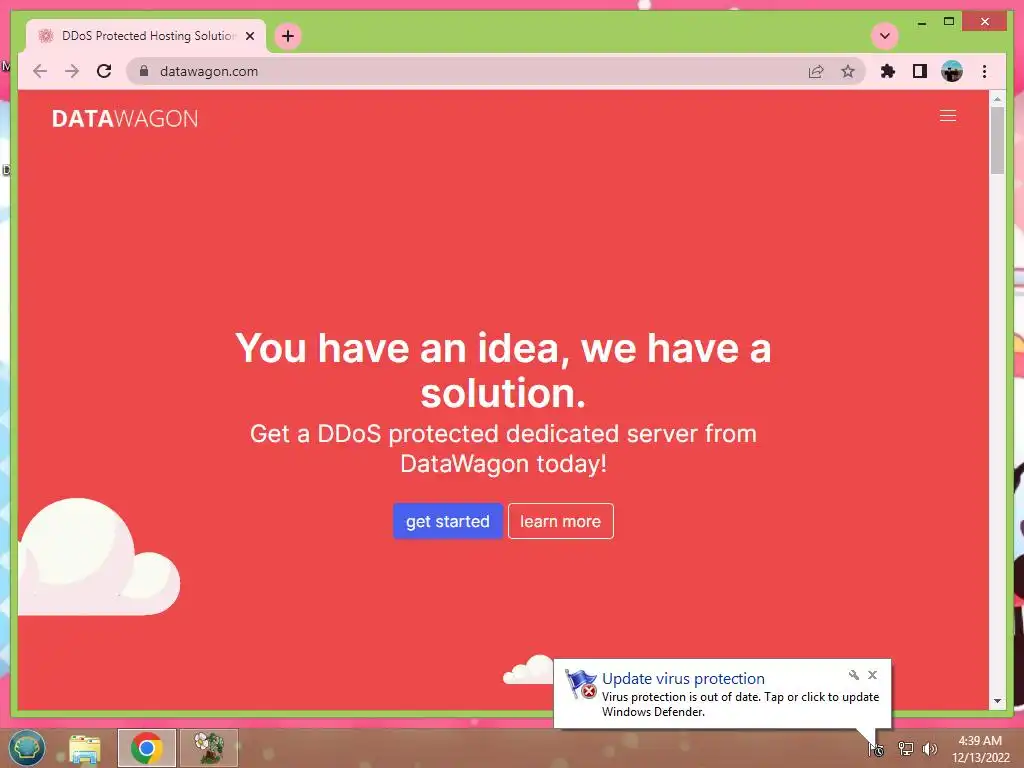Viewport: 1024px width, 768px height.
Task: Click the DATAWAGON logo
Action: coord(125,118)
